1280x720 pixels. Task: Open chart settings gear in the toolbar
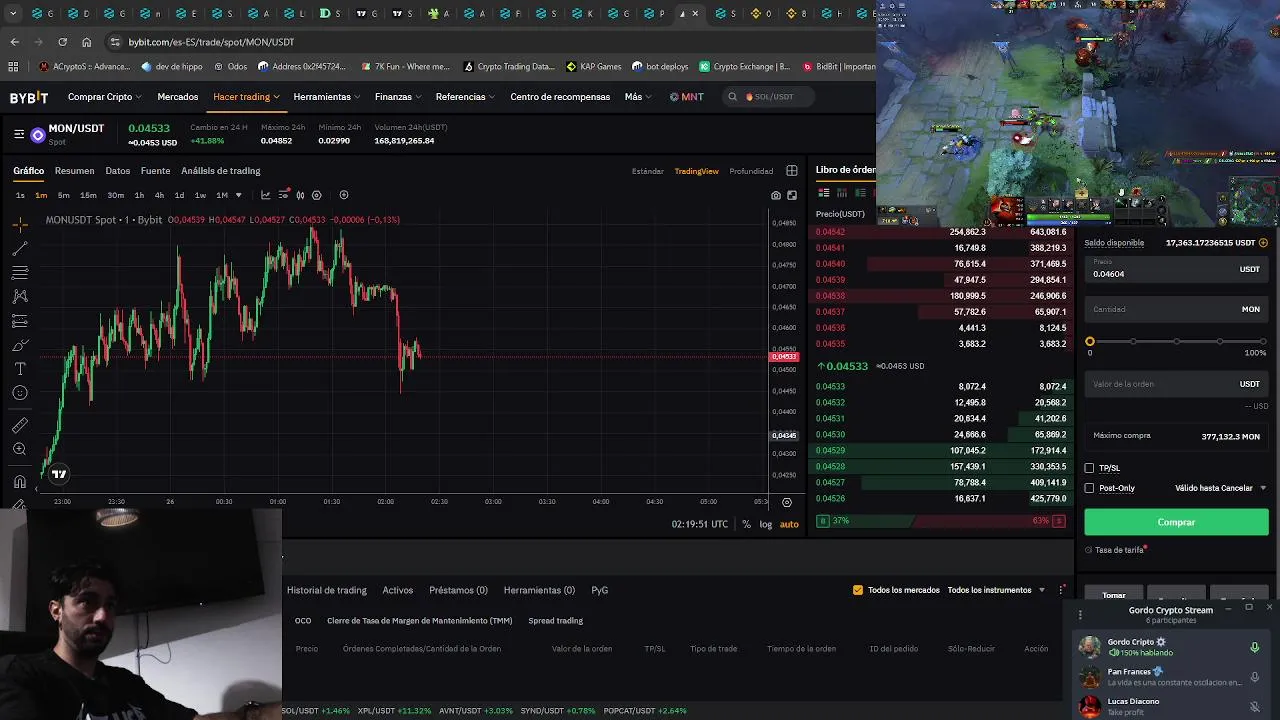(317, 195)
